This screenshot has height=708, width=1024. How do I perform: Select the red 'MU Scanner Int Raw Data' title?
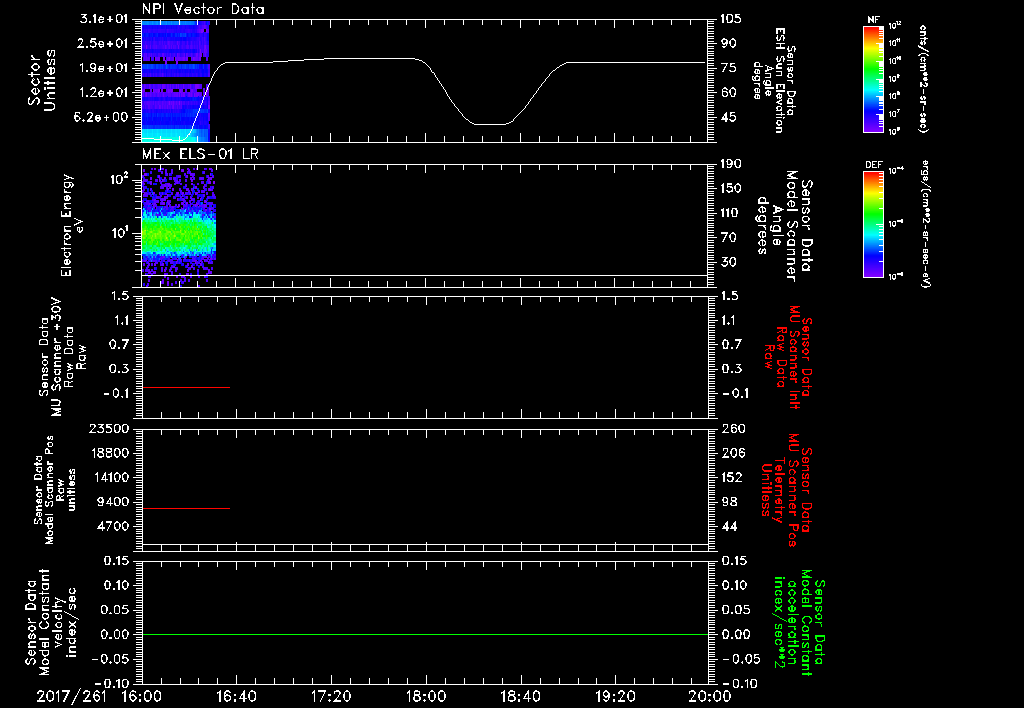tap(789, 357)
